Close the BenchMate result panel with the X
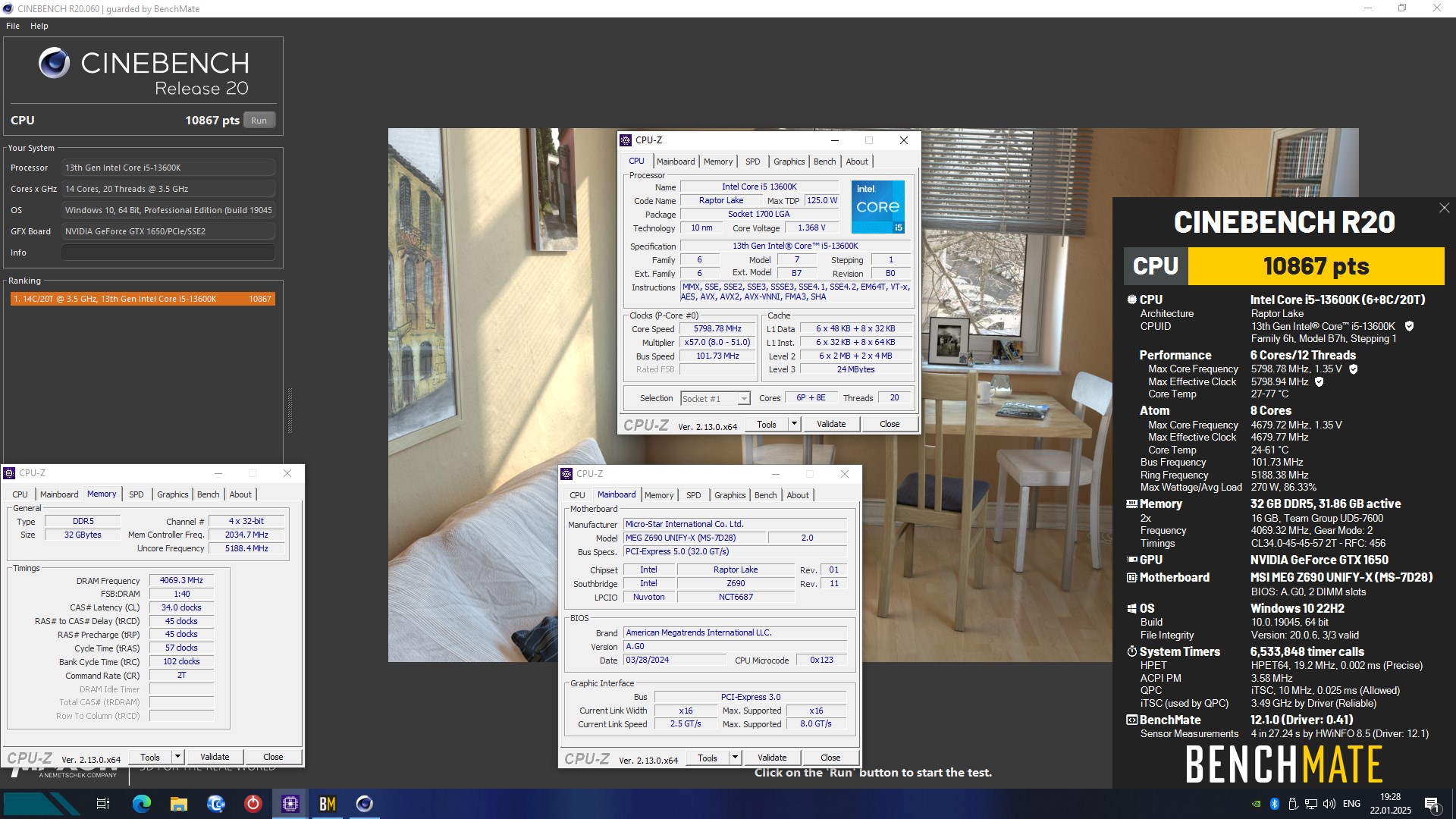 tap(1444, 208)
